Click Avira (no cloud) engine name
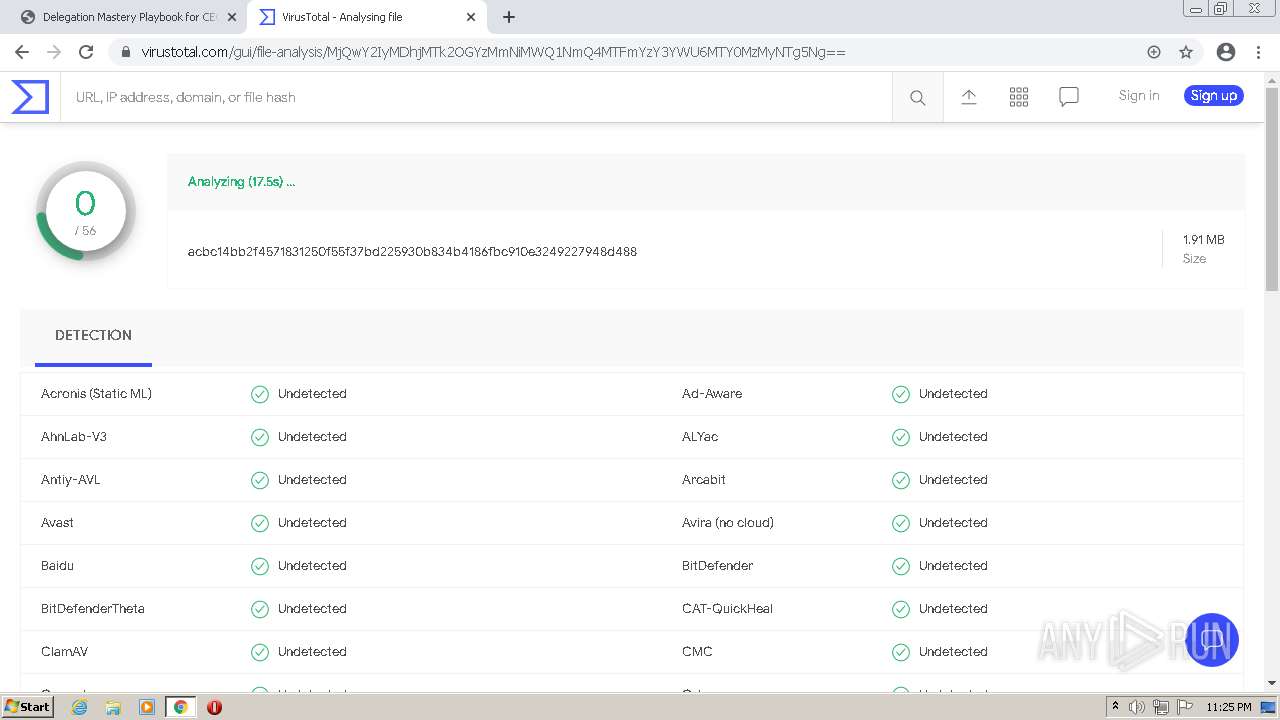The width and height of the screenshot is (1280, 720). [728, 523]
